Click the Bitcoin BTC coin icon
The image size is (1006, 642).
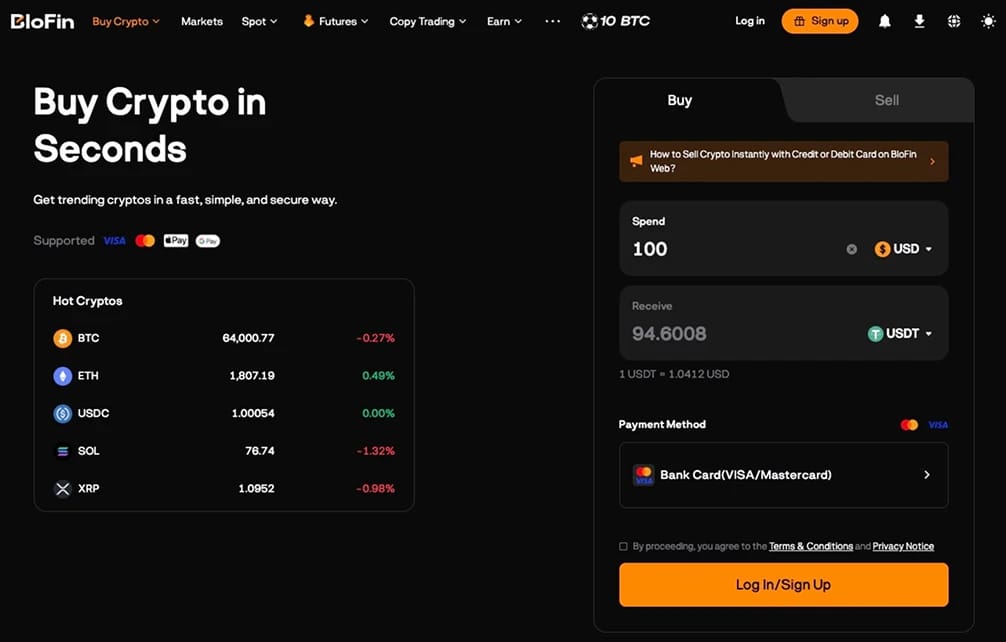[x=62, y=338]
